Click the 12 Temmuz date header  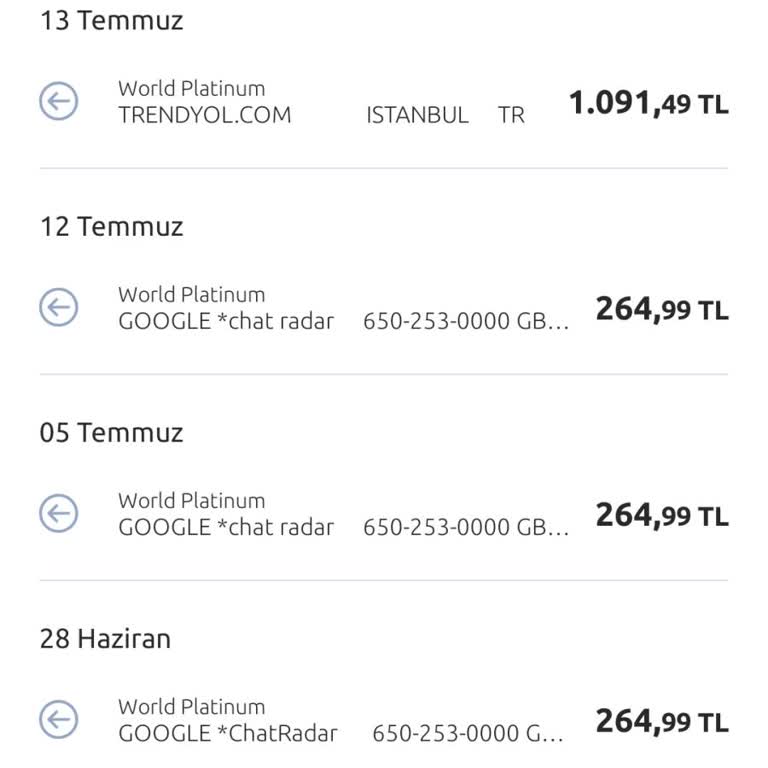click(111, 227)
